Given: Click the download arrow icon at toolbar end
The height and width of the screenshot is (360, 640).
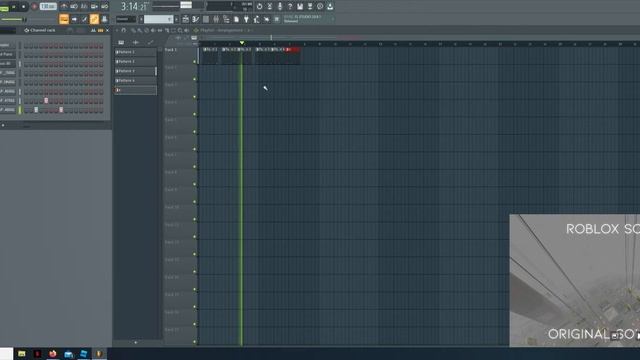Looking at the screenshot, I should (330, 7).
